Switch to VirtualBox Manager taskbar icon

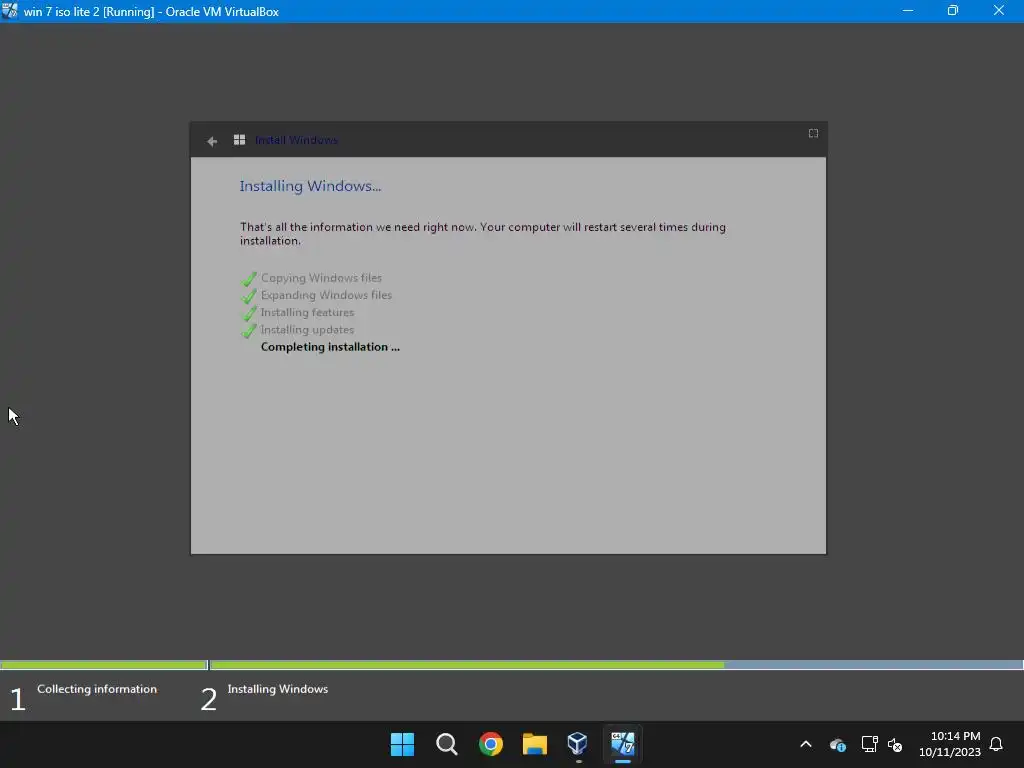point(578,744)
